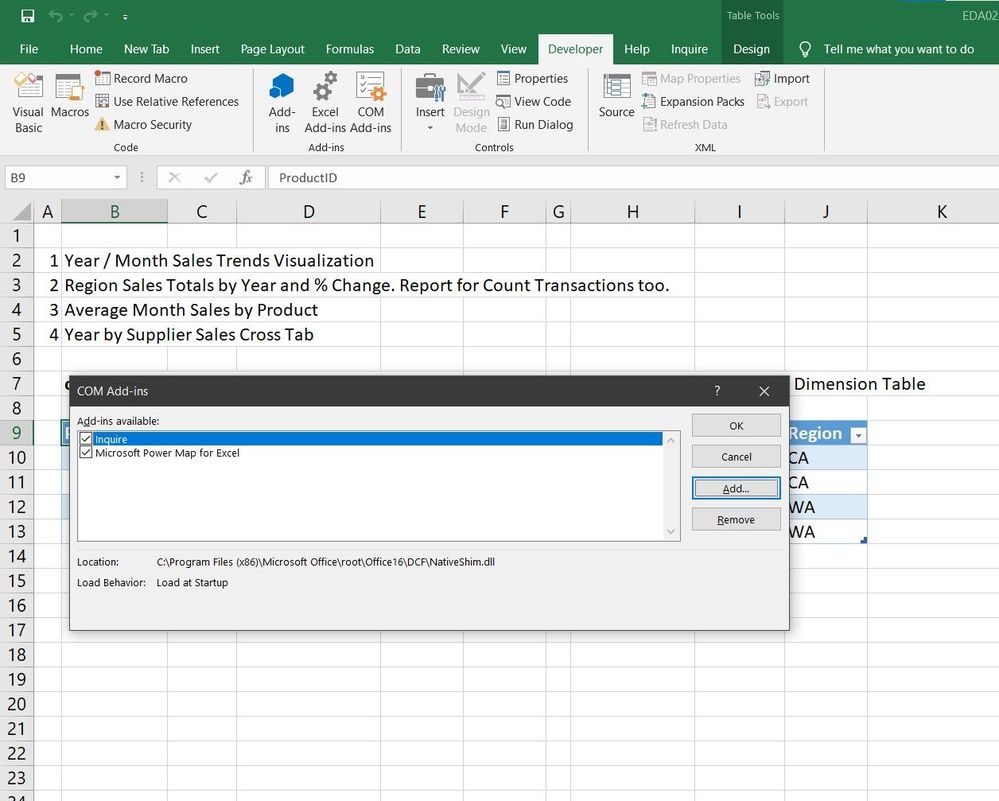Click the Tell me what you want search box

[898, 49]
